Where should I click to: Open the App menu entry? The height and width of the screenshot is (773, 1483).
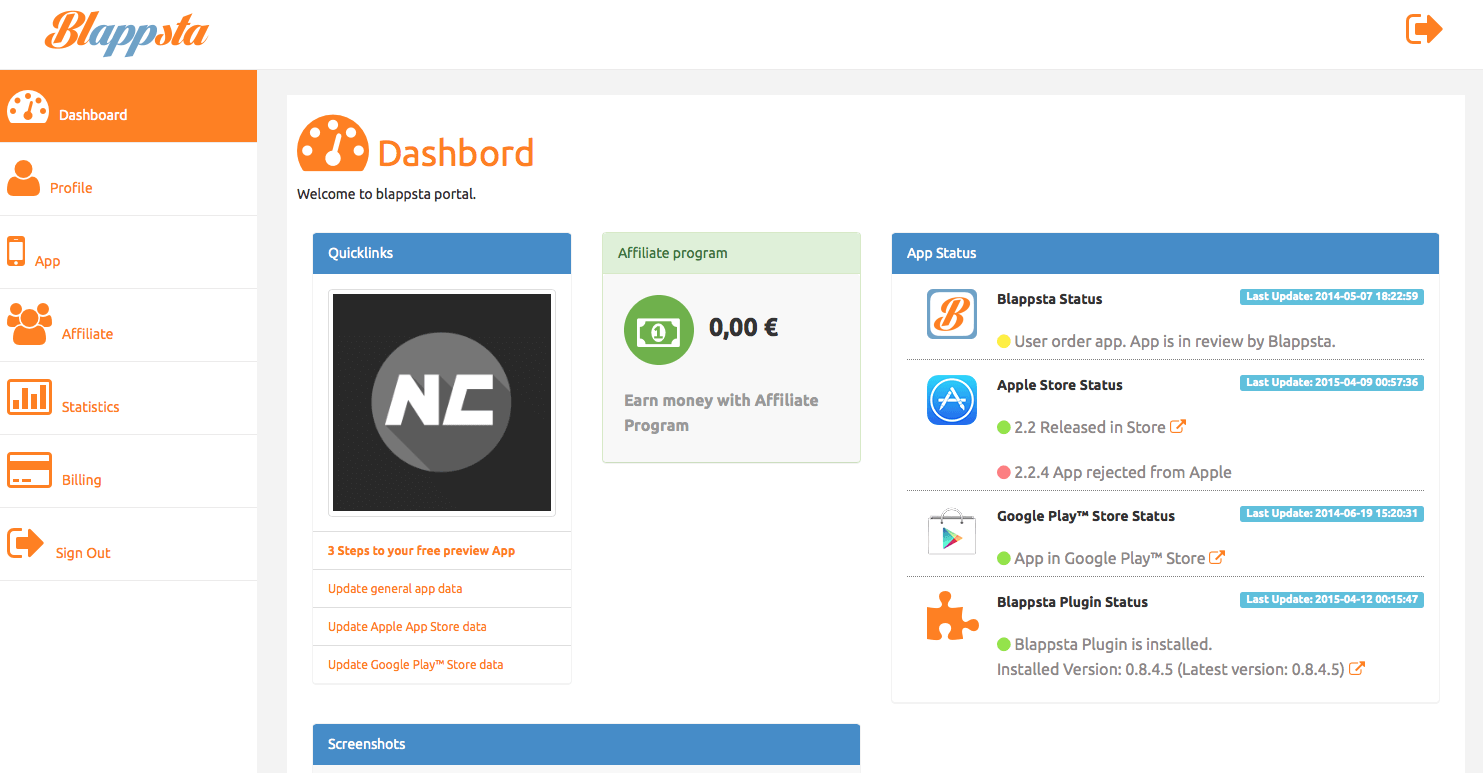(128, 252)
